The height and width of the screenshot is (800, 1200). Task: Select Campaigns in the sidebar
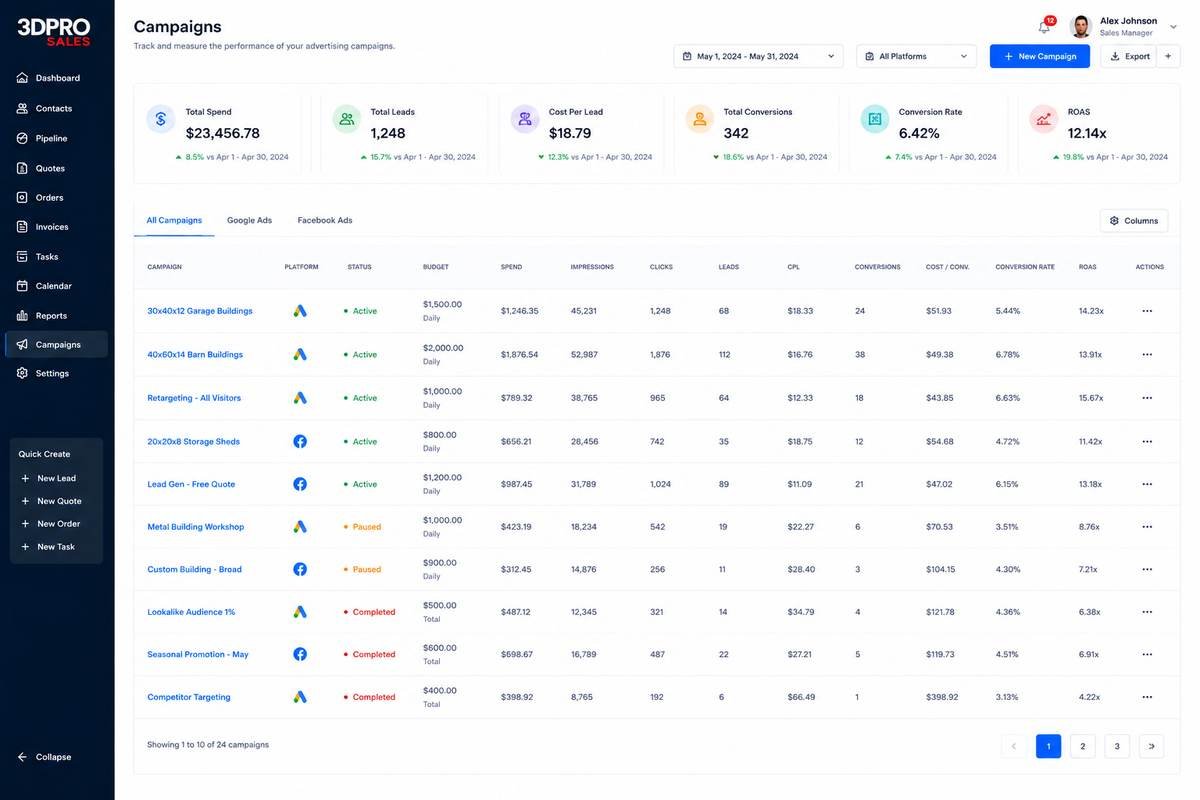click(x=57, y=344)
